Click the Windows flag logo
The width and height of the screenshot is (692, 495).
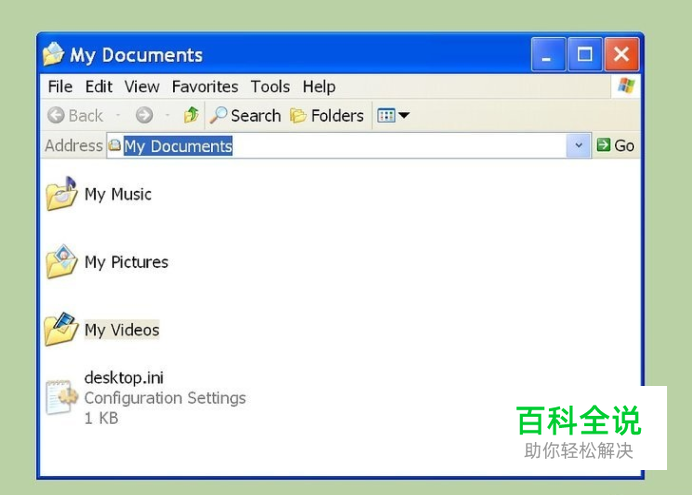626,86
